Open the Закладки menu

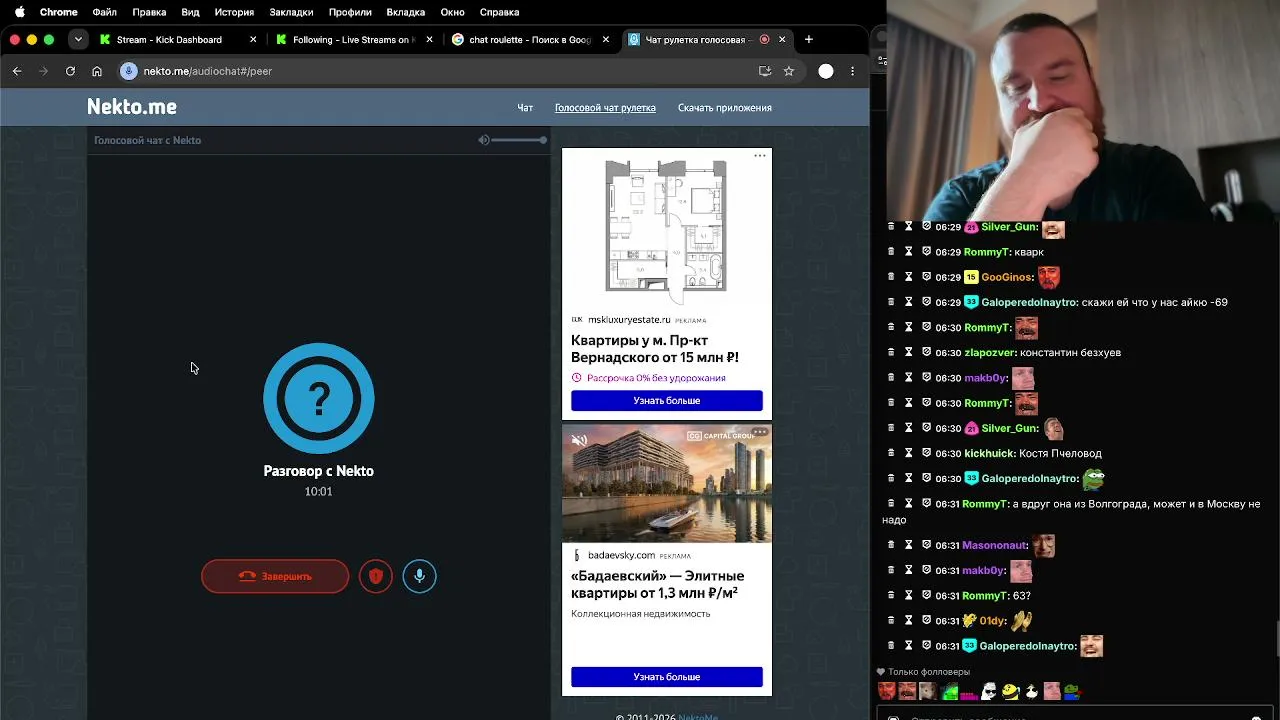291,12
